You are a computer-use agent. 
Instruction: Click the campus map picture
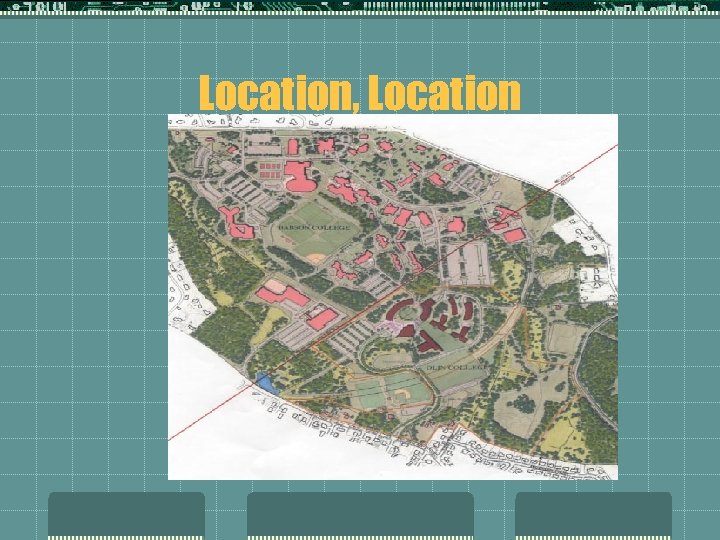[393, 297]
